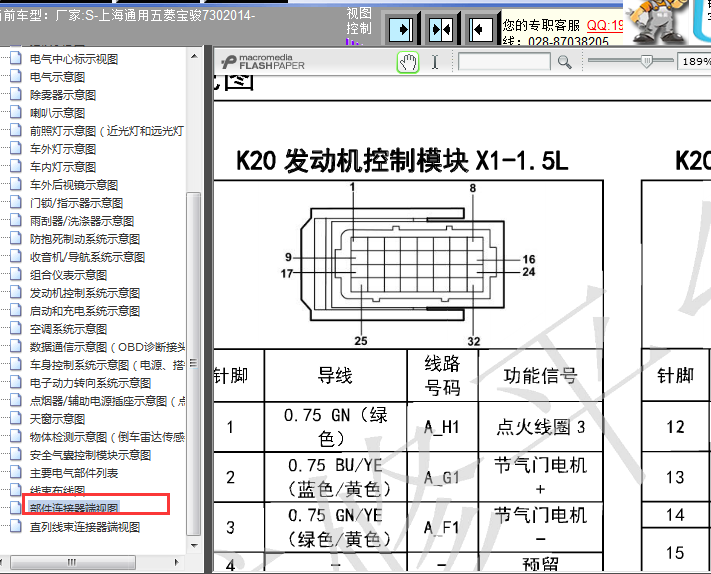The height and width of the screenshot is (574, 711).
Task: Open 电气示意图 document
Action: point(57,77)
